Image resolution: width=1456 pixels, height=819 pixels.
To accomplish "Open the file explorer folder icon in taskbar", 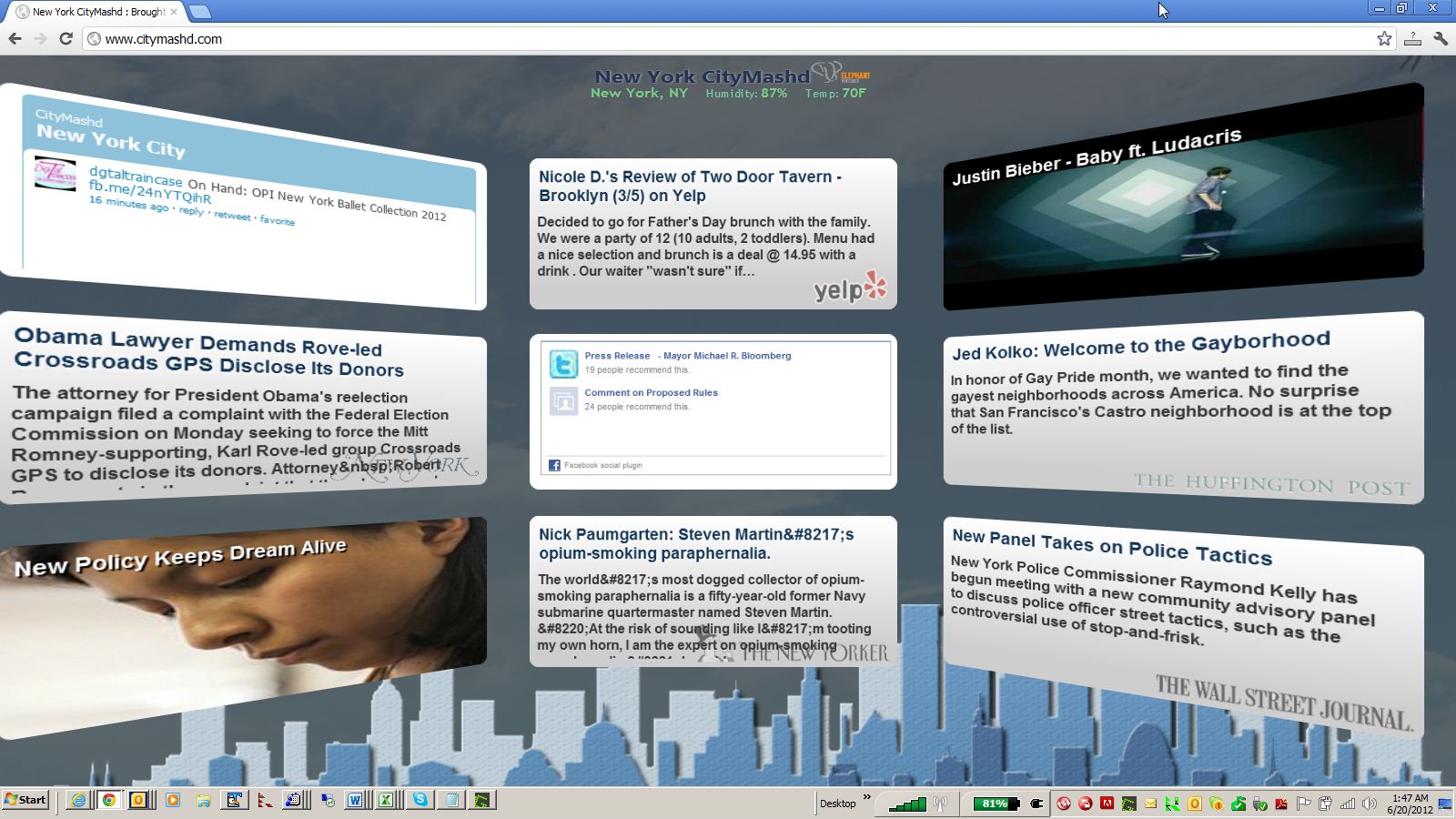I will (x=204, y=801).
